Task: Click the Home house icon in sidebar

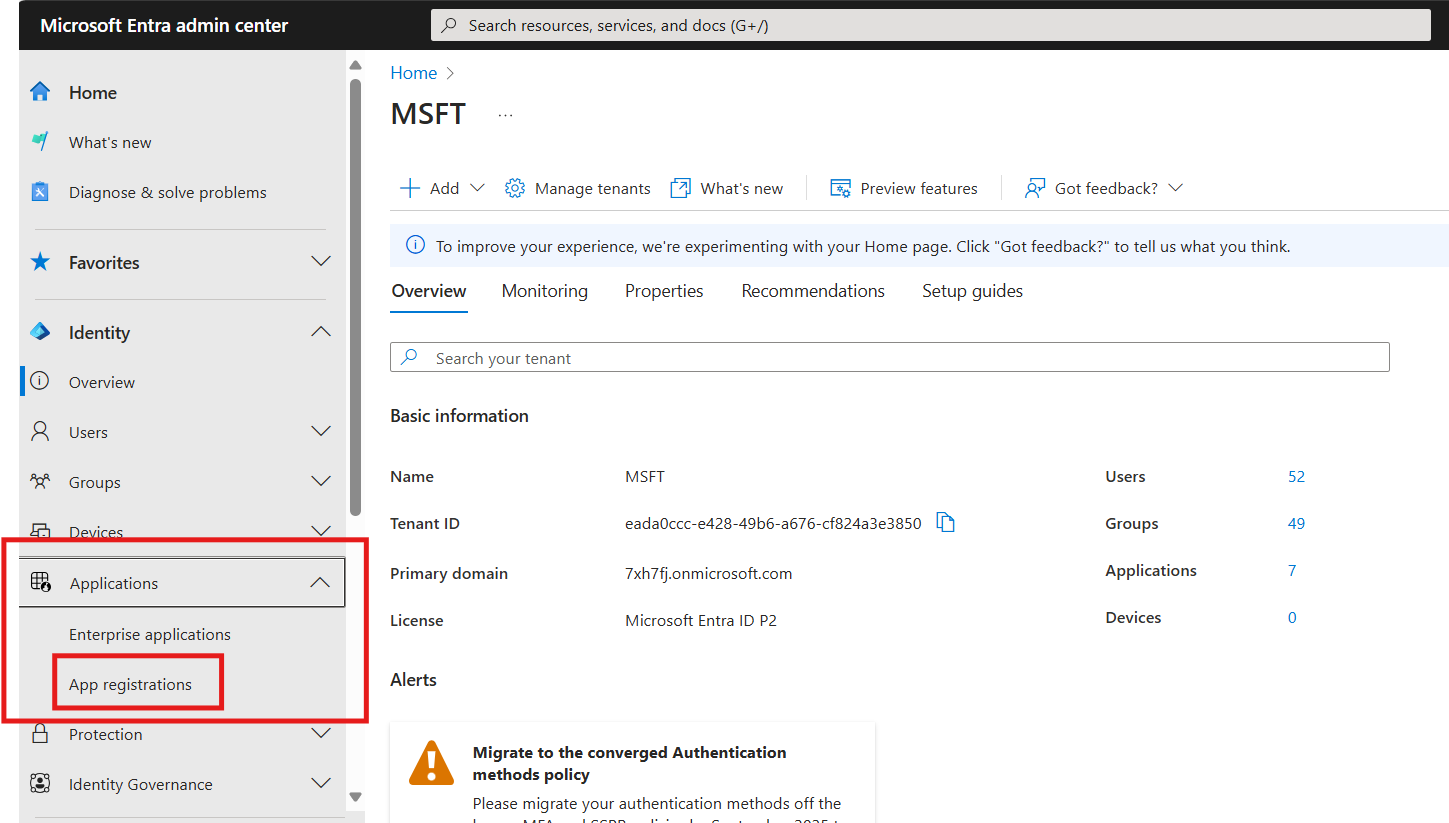Action: click(x=40, y=92)
